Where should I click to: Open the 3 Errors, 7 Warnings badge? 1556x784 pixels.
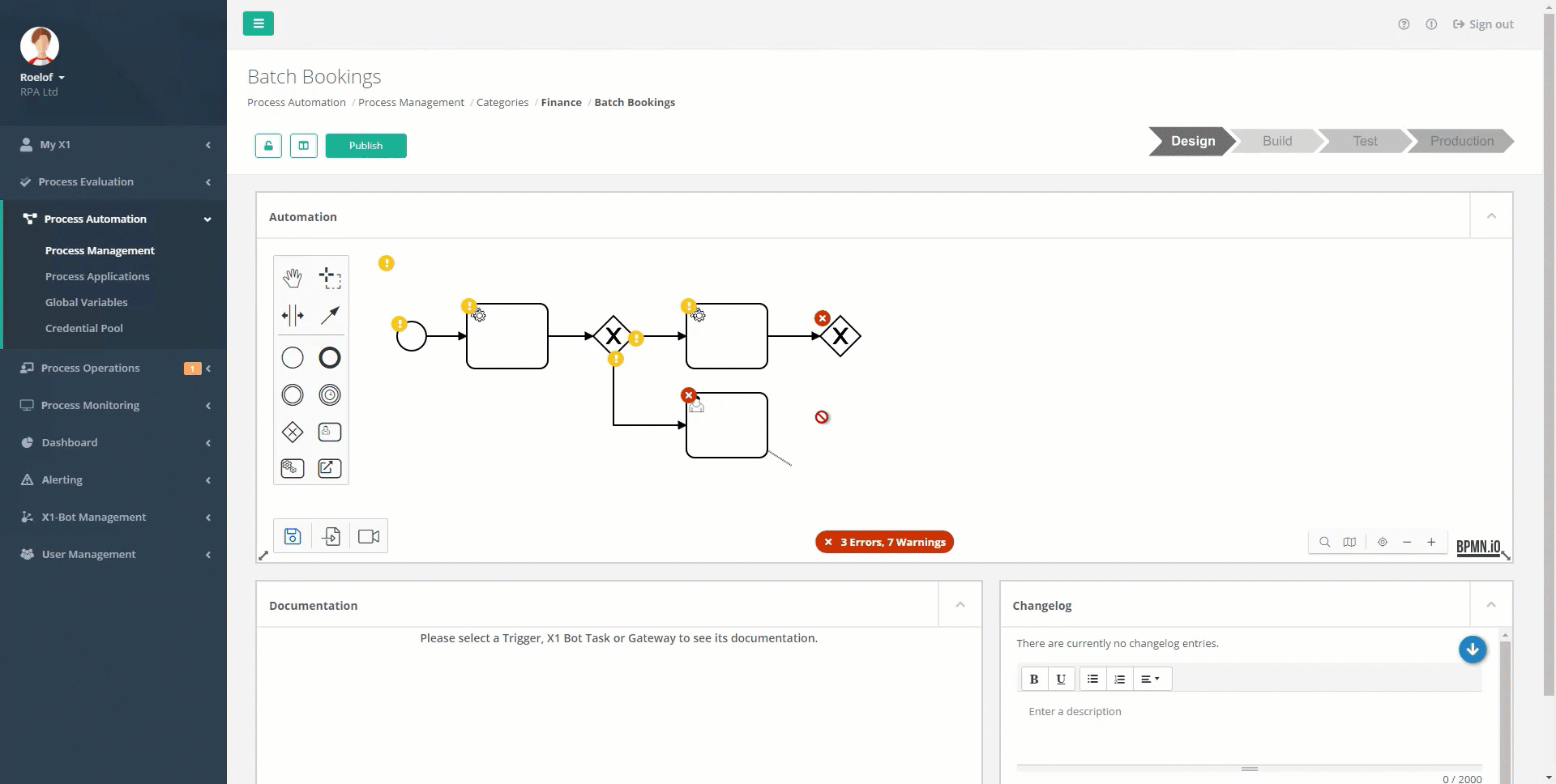point(884,542)
